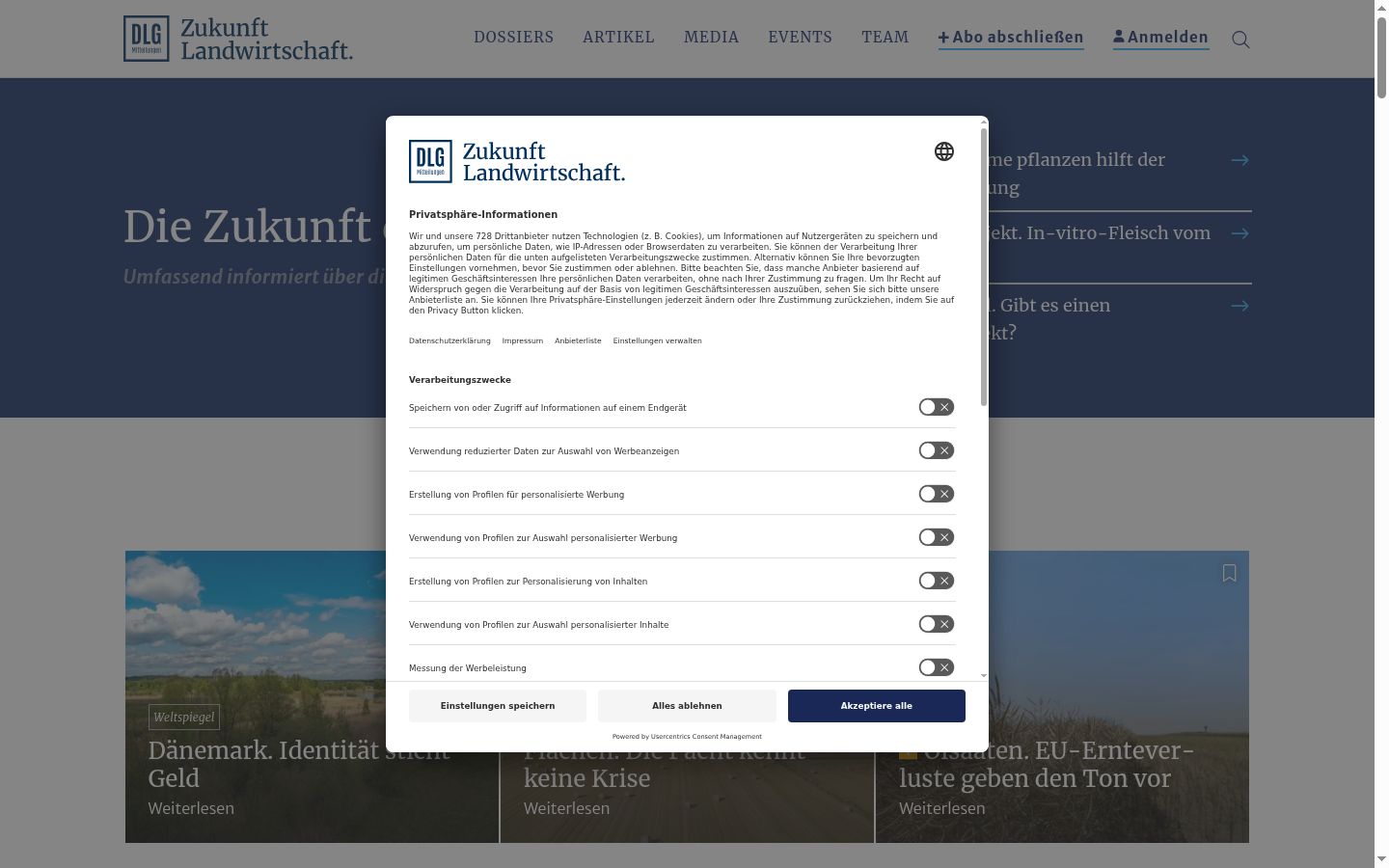Click the arrow next to the In-vitro-Fleisch teaser
Image resolution: width=1389 pixels, height=868 pixels.
click(1240, 233)
